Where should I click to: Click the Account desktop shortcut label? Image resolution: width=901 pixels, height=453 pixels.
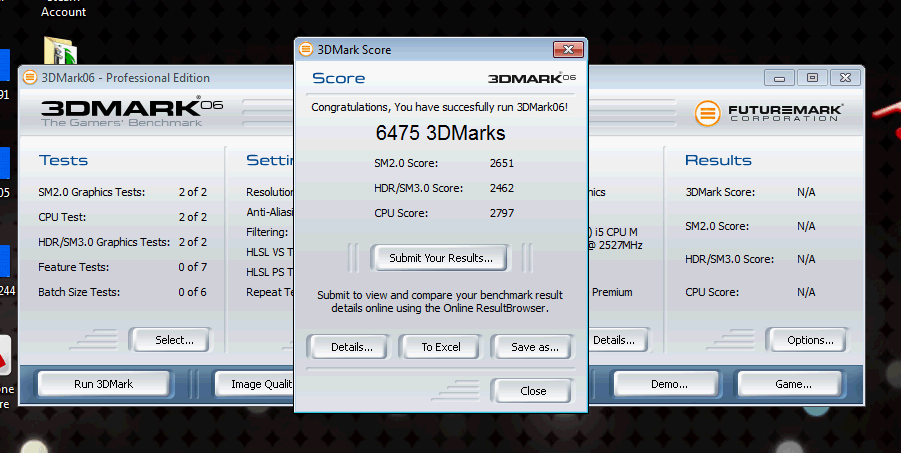point(63,11)
